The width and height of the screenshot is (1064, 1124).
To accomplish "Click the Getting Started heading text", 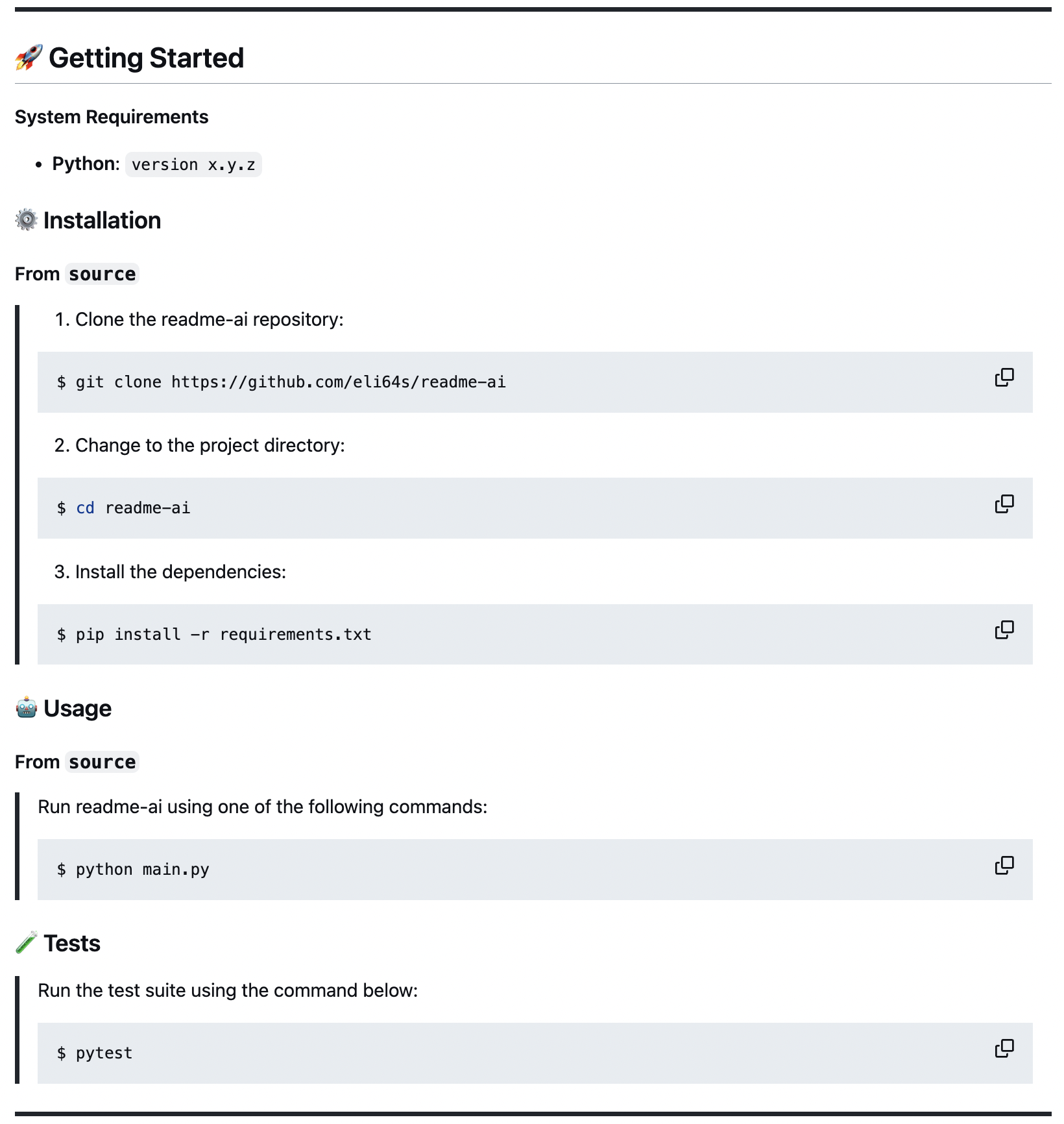I will tap(147, 58).
